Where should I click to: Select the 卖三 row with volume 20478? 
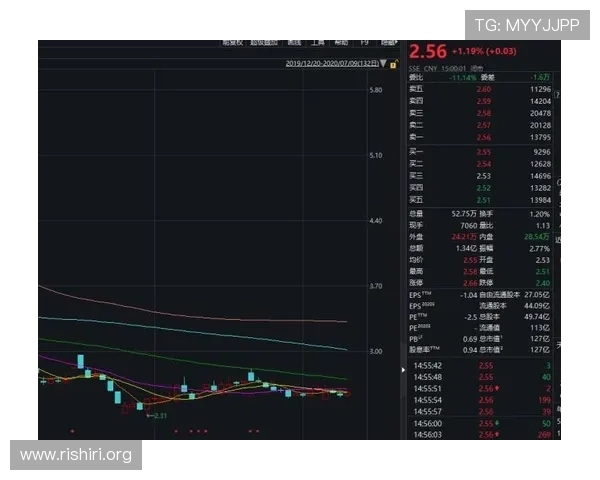tap(480, 113)
